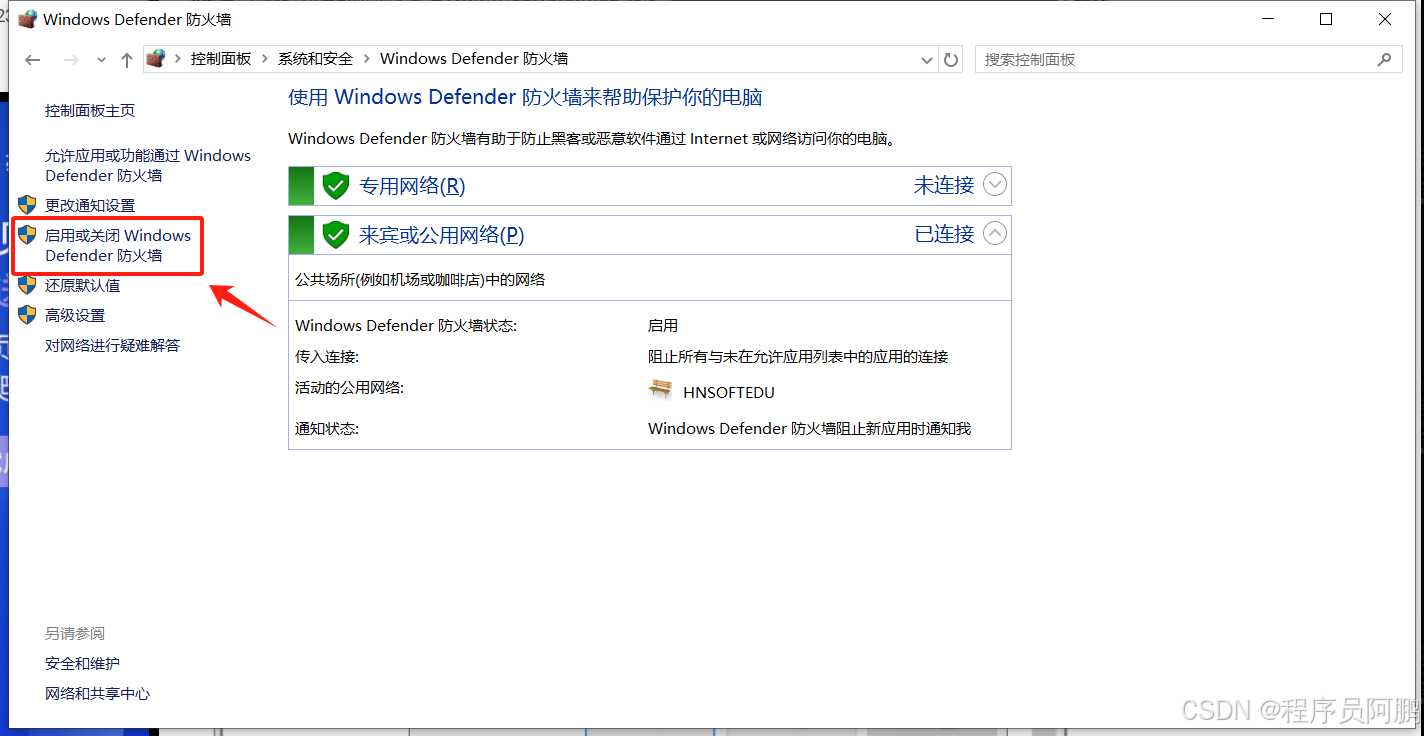
Task: Close the Windows Defender 防火墙 window
Action: click(x=1385, y=19)
